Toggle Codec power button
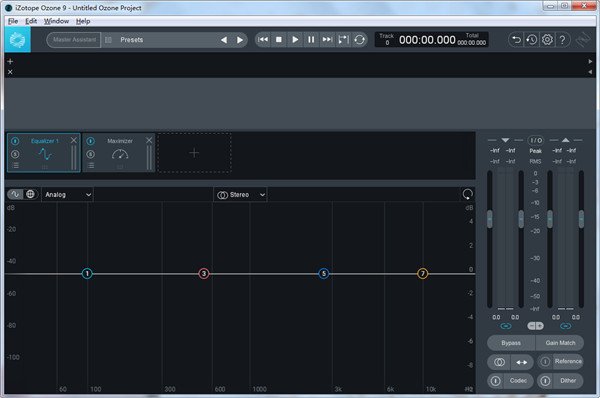Screen dimensions: 600x398 click(x=496, y=381)
